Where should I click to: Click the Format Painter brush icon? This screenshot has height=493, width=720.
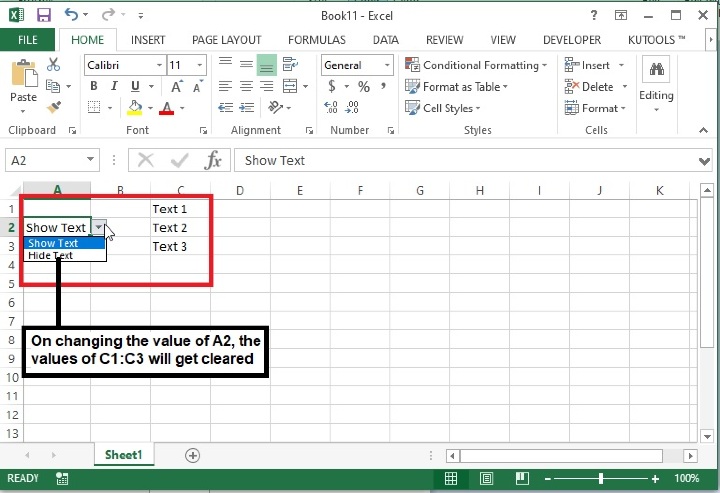pyautogui.click(x=54, y=107)
